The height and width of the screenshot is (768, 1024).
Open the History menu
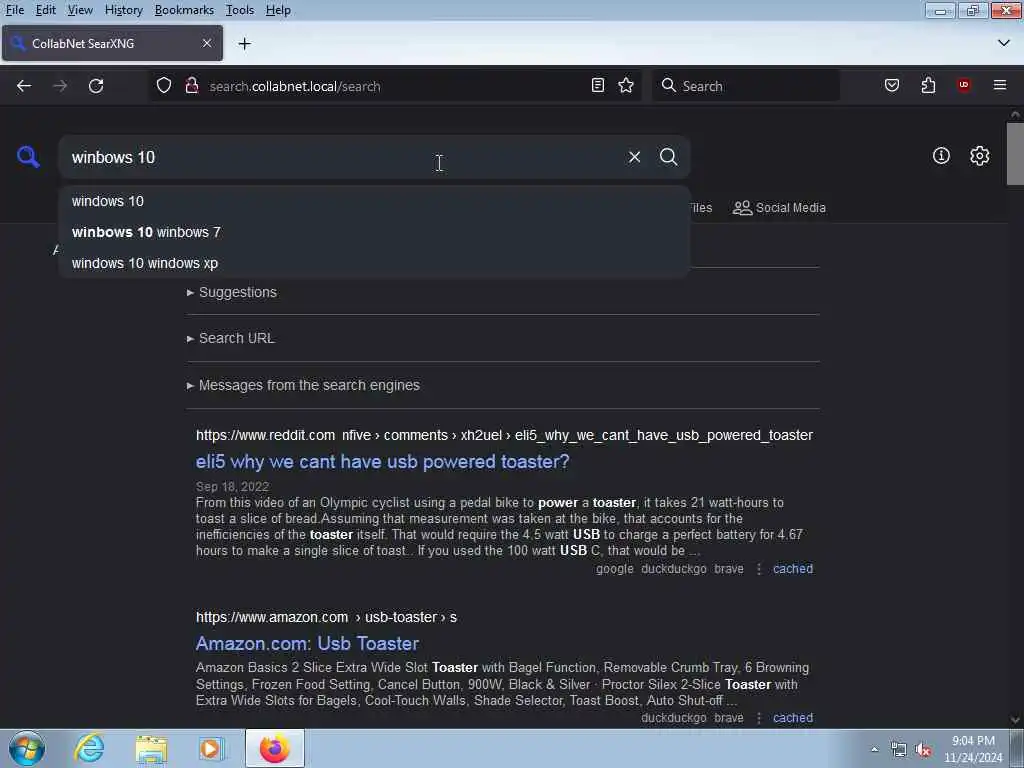(123, 10)
